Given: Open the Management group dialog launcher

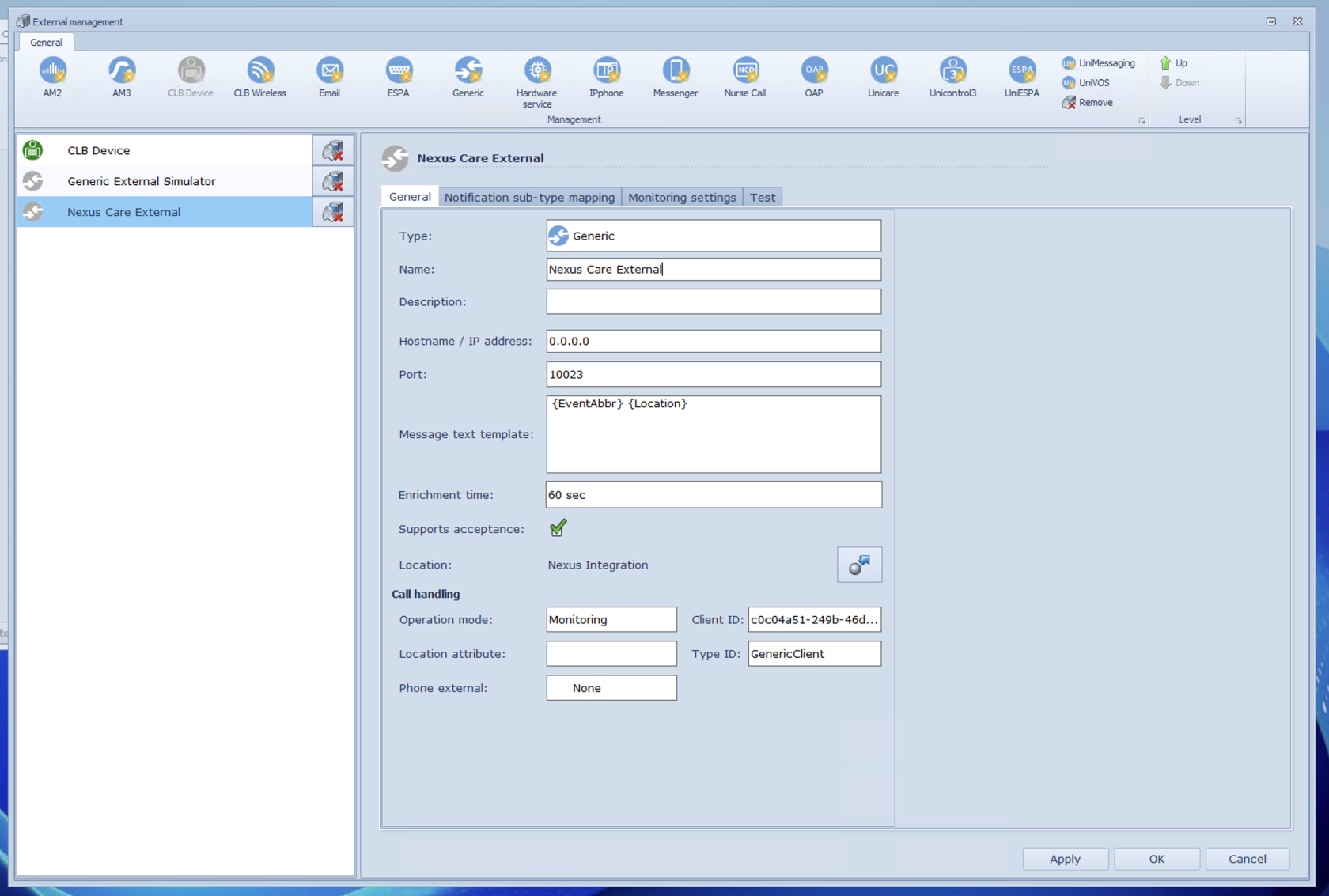Looking at the screenshot, I should (1142, 120).
